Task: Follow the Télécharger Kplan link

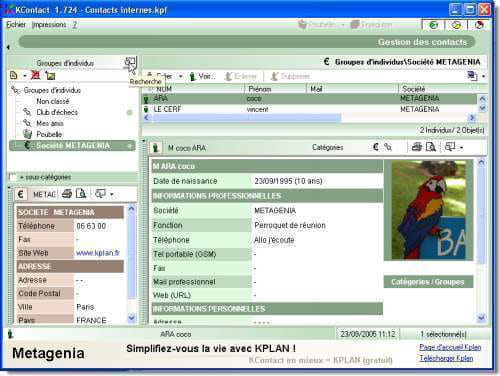Action: coord(446,358)
